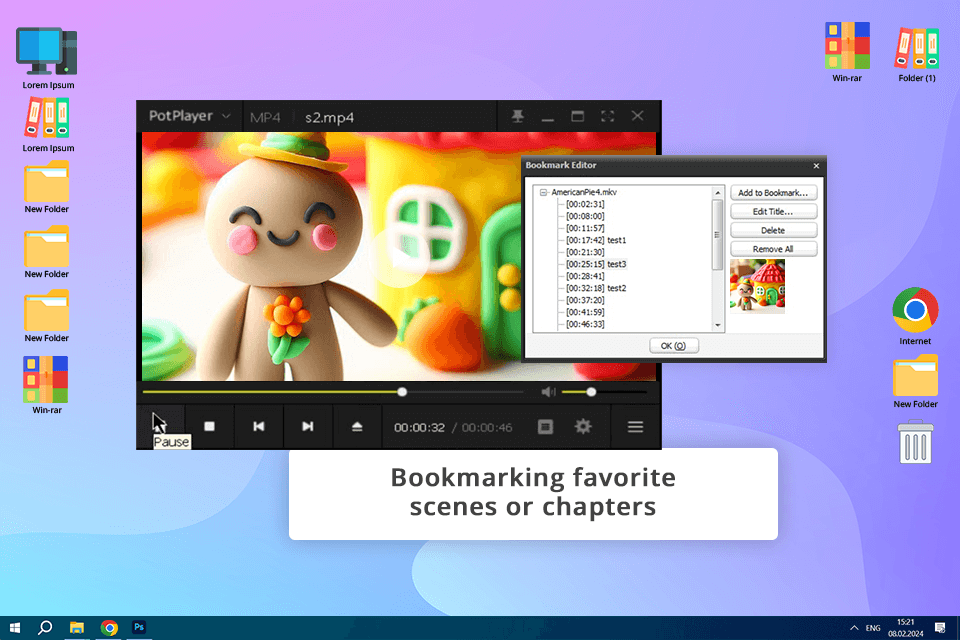Click bookmark list scrollbar up arrow
Image resolution: width=960 pixels, height=640 pixels.
tap(718, 193)
